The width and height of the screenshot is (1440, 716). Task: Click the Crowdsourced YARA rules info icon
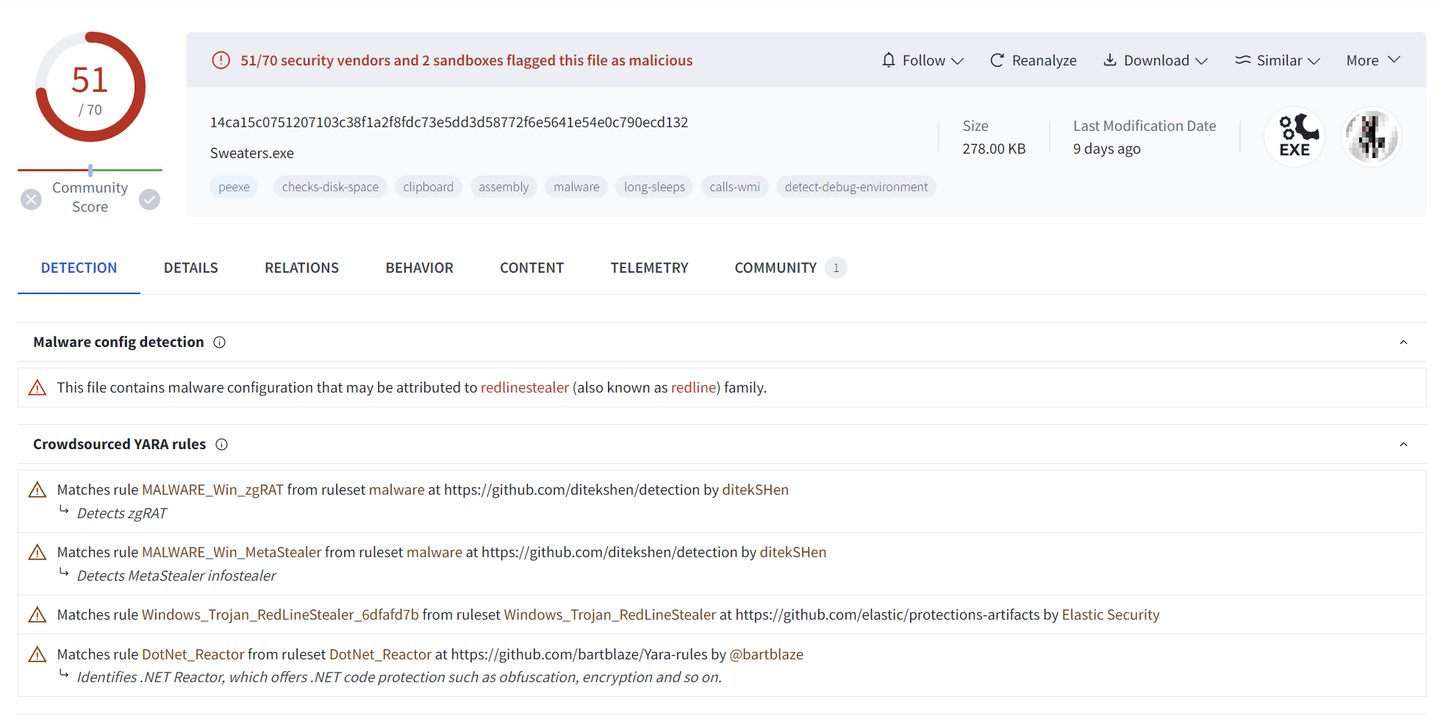tap(222, 444)
